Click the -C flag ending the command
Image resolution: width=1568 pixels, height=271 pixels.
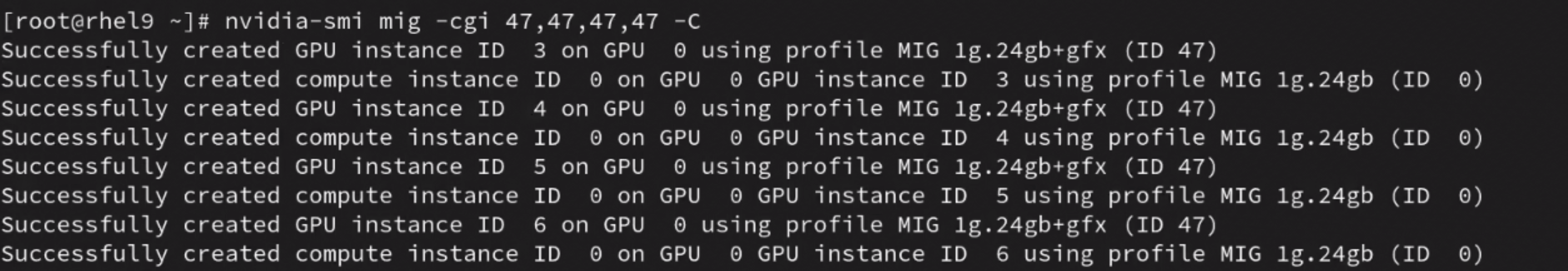click(x=687, y=22)
